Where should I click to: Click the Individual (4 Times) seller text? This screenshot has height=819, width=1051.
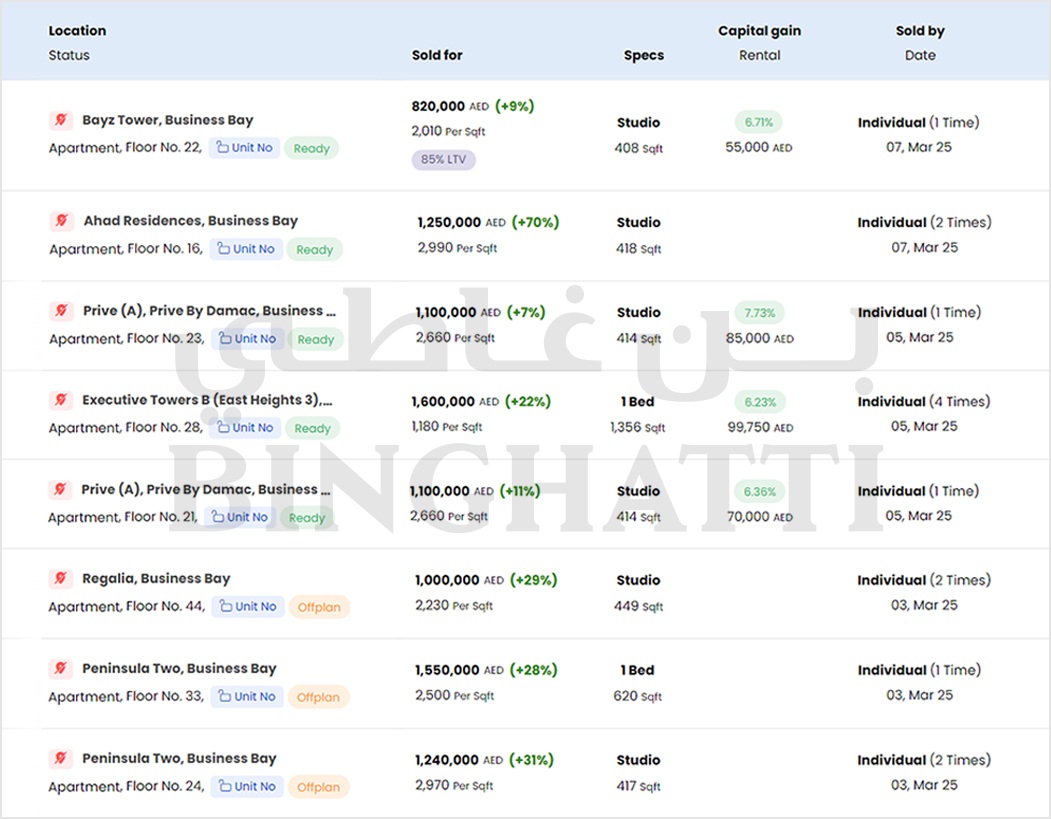tap(923, 401)
